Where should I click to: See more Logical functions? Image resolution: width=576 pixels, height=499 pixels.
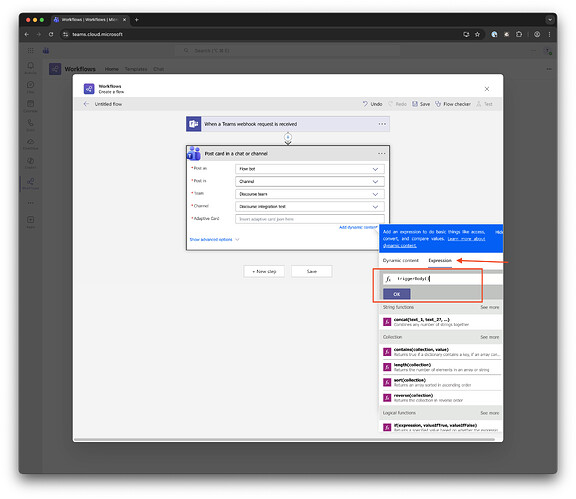pyautogui.click(x=489, y=413)
